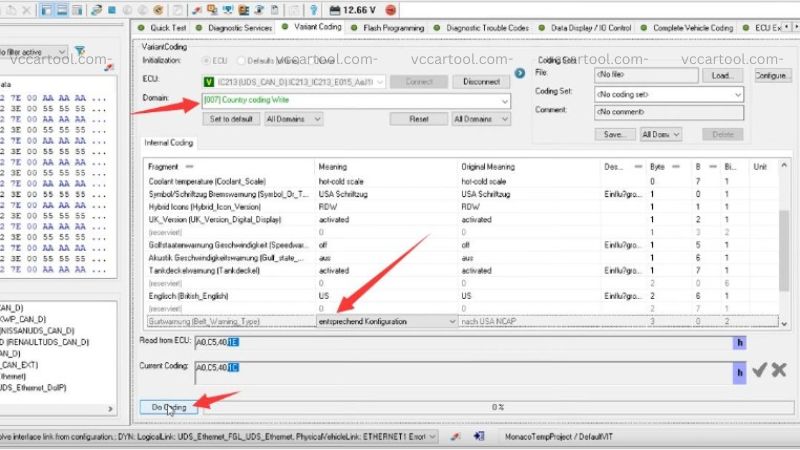Open the Coding Set dropdown

(x=669, y=94)
